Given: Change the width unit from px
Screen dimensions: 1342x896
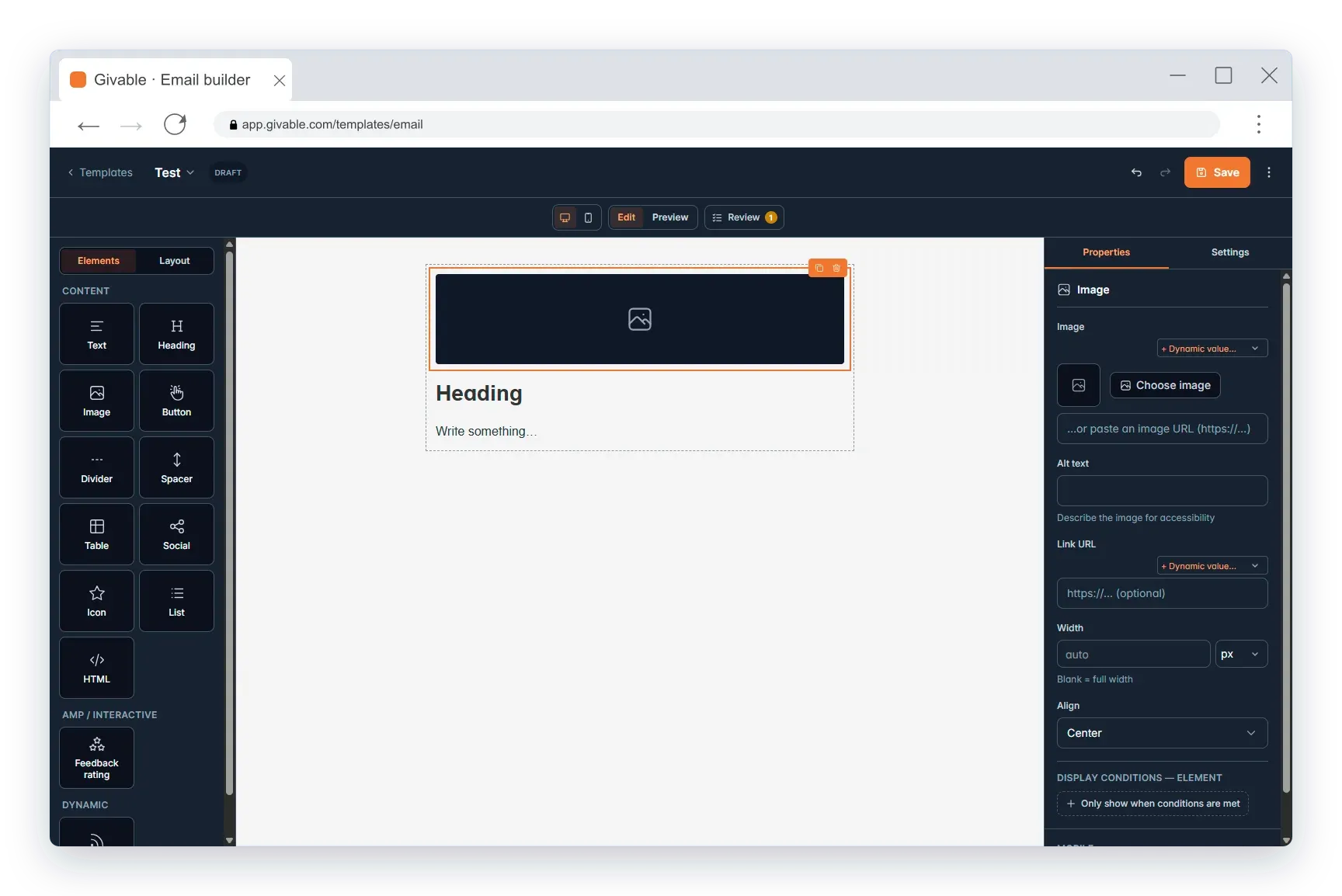Looking at the screenshot, I should (1241, 654).
